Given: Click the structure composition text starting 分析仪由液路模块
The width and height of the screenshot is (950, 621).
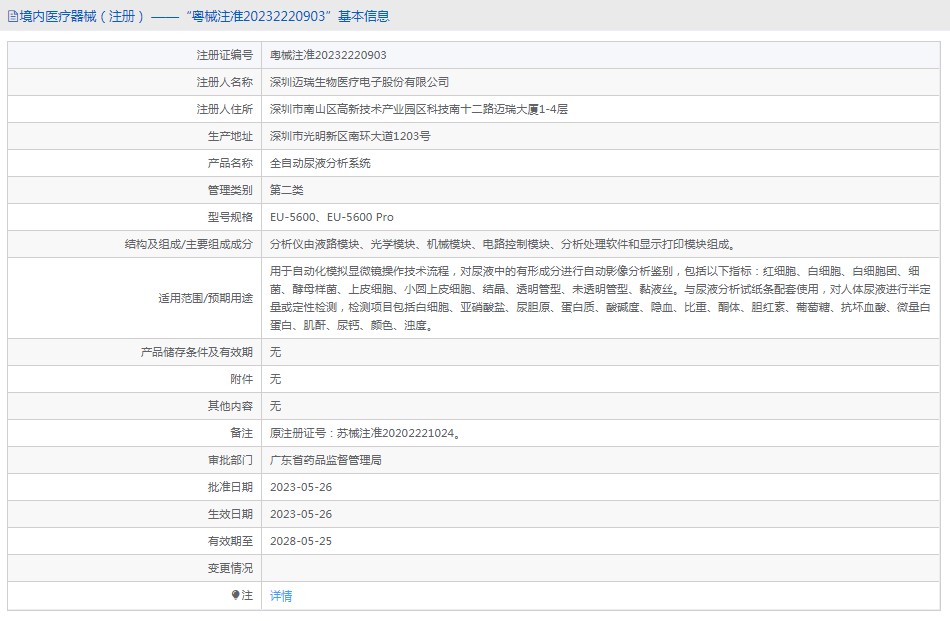Looking at the screenshot, I should coord(503,244).
